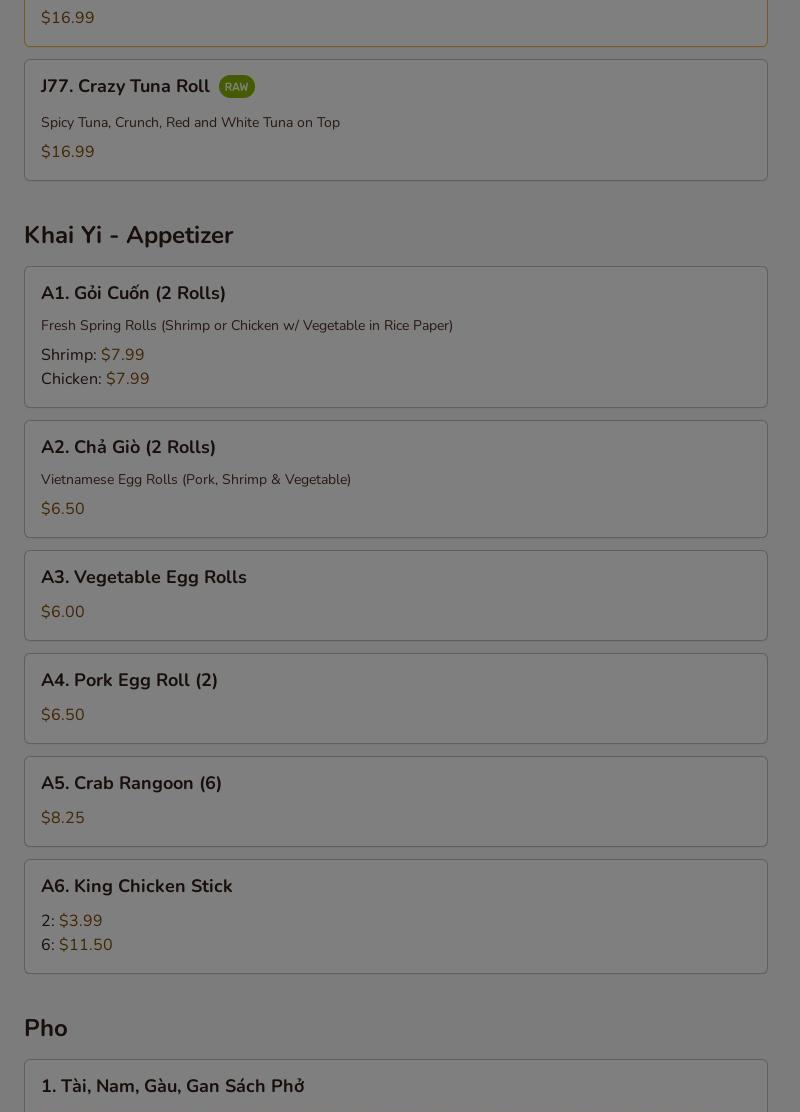The height and width of the screenshot is (1112, 800).
Task: Click the Vietnamese Egg Rolls description
Action: click(x=196, y=479)
